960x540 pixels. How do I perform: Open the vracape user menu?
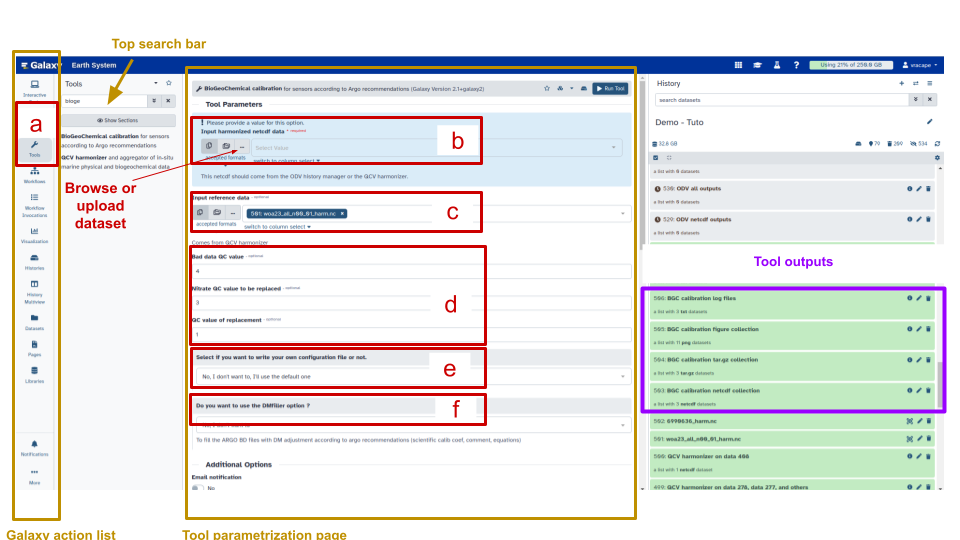(x=919, y=65)
